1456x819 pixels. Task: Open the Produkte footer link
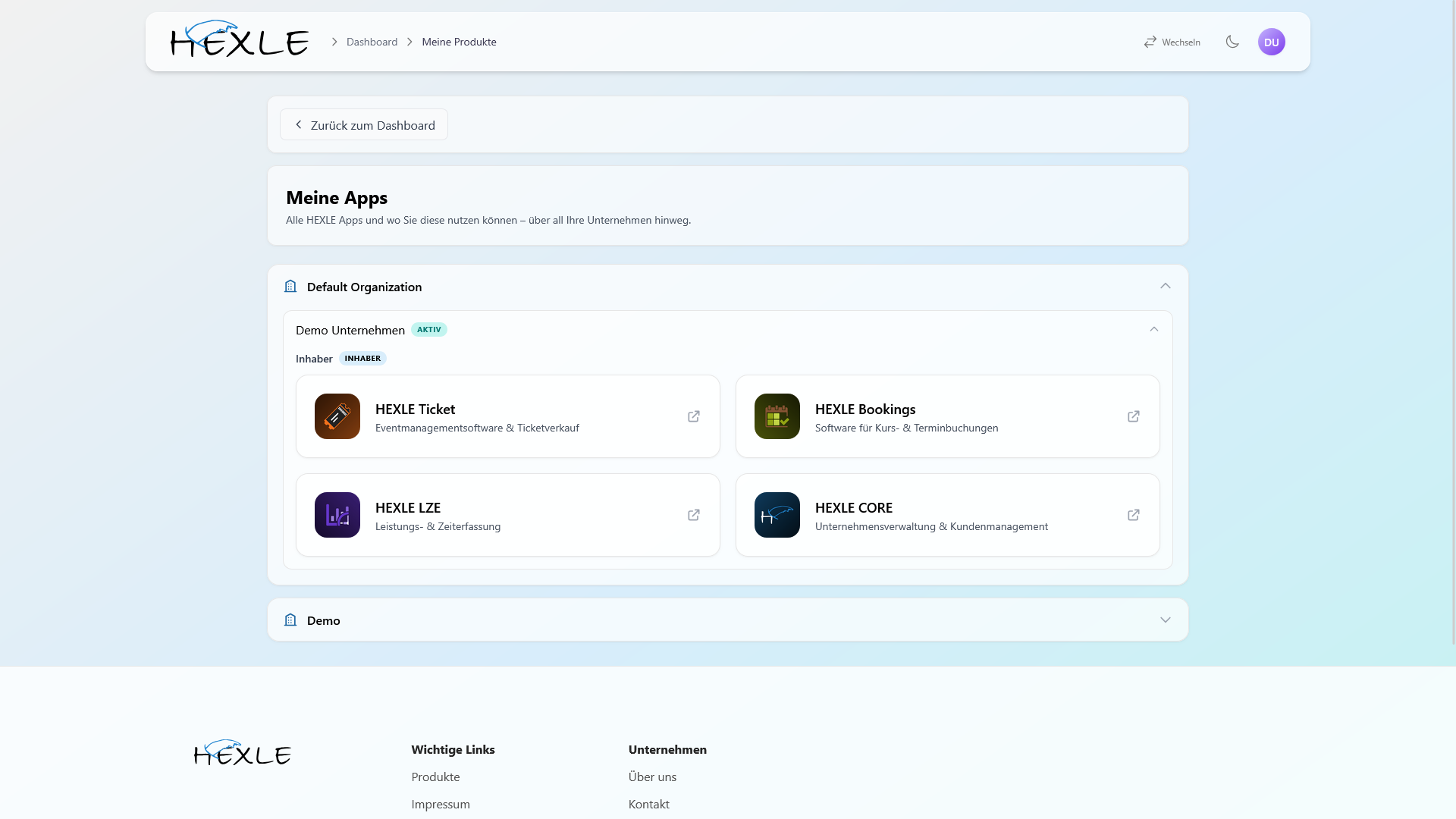point(435,777)
